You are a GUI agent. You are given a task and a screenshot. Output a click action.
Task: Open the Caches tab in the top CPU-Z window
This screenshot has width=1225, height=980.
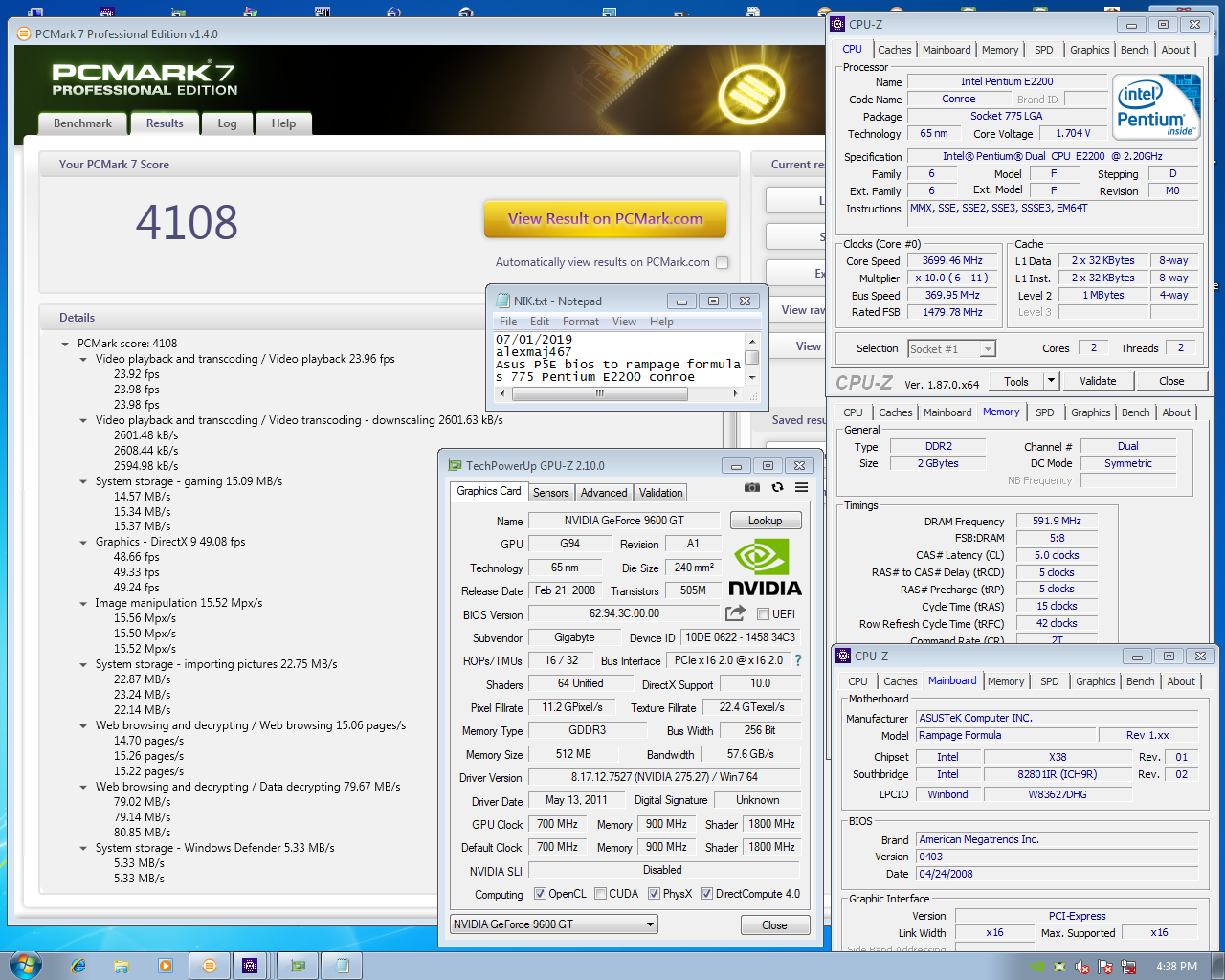(895, 50)
